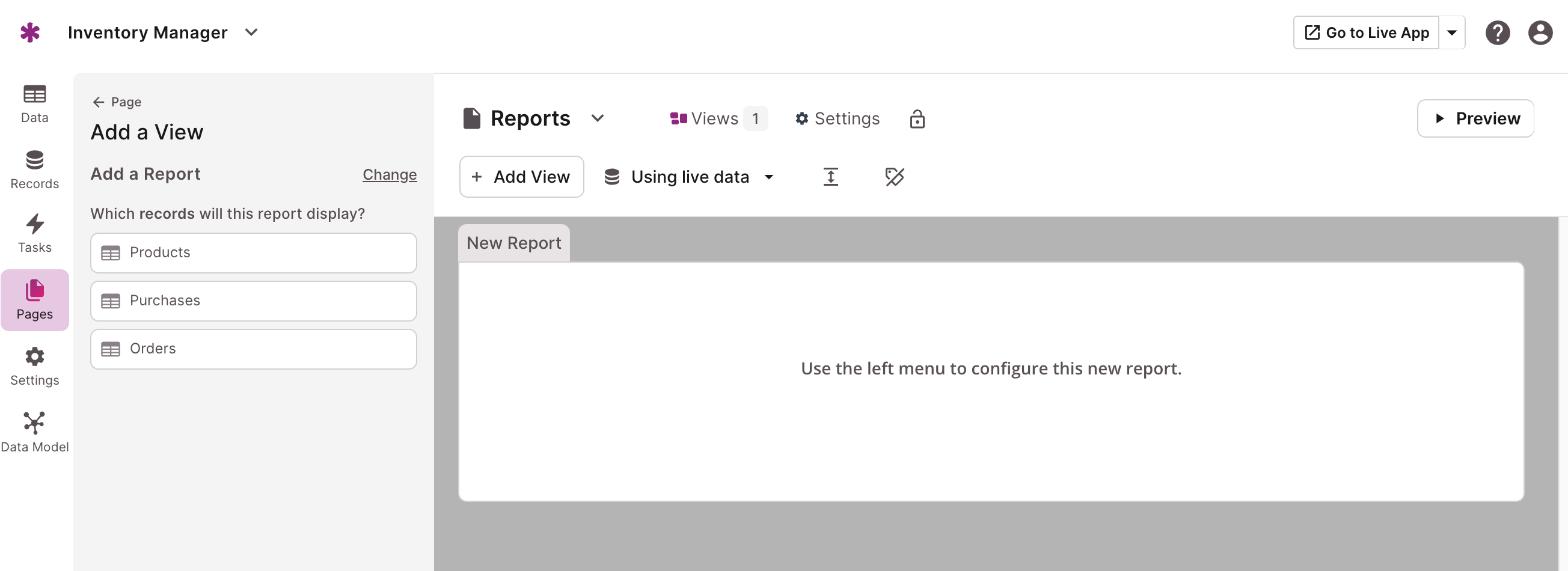The width and height of the screenshot is (1568, 571).
Task: Expand the Inventory Manager app dropdown
Action: [x=251, y=32]
